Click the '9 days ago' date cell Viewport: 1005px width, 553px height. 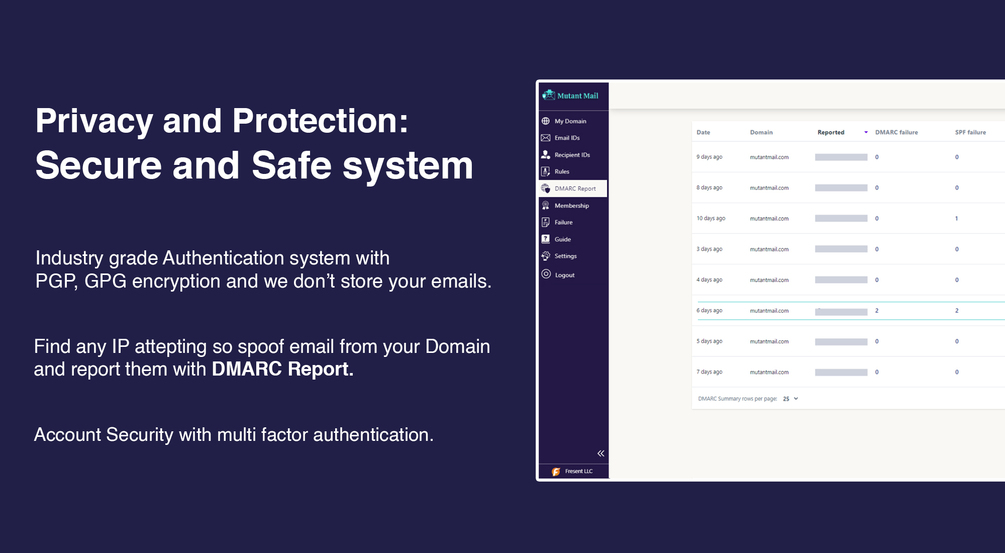(x=709, y=157)
